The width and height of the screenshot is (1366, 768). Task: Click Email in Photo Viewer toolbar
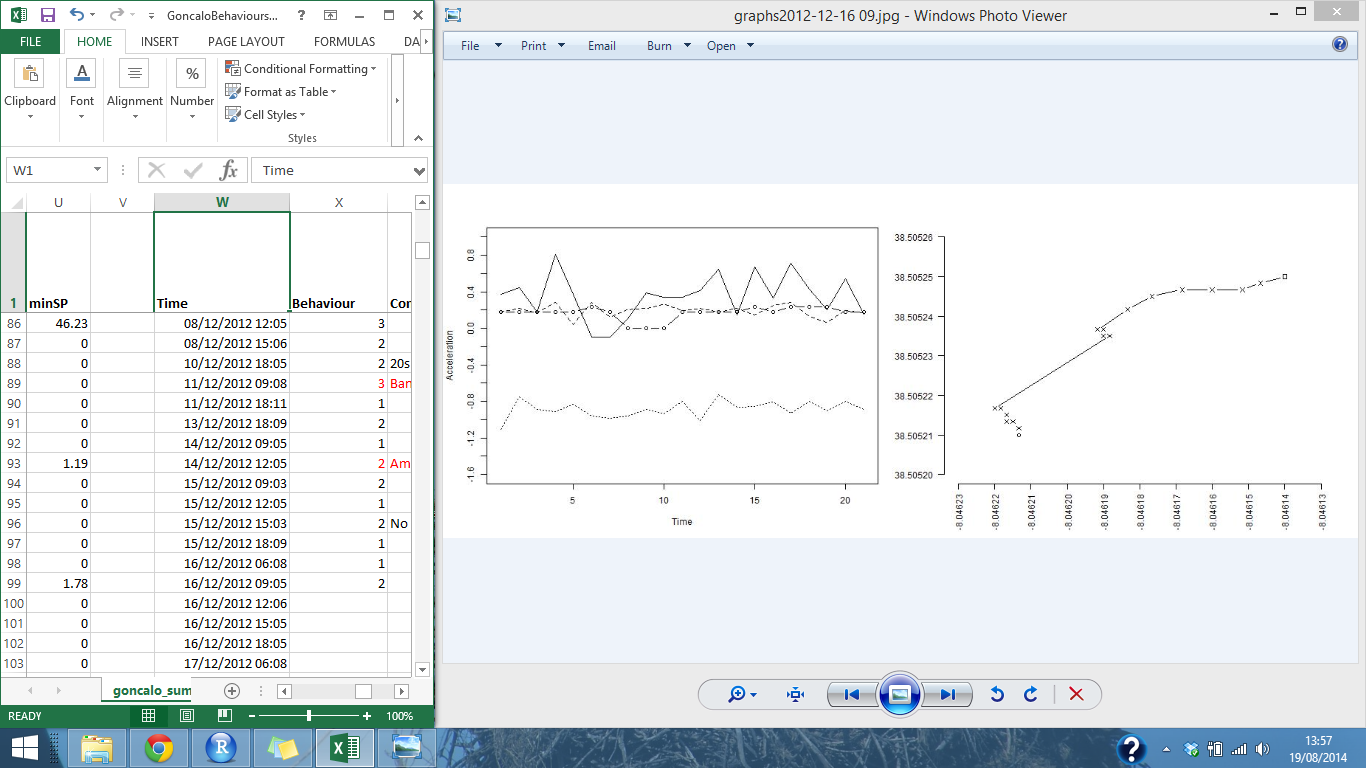point(602,46)
